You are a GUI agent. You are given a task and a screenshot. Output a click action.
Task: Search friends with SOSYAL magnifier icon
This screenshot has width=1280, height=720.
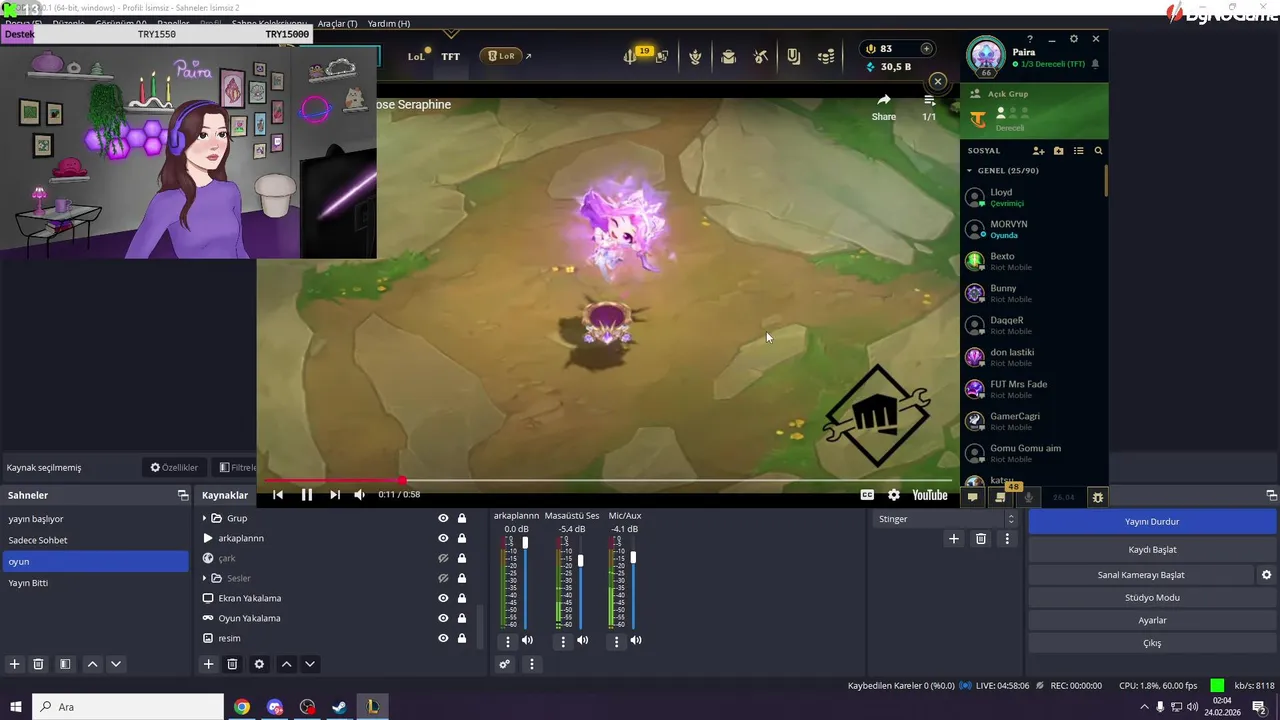[1098, 151]
